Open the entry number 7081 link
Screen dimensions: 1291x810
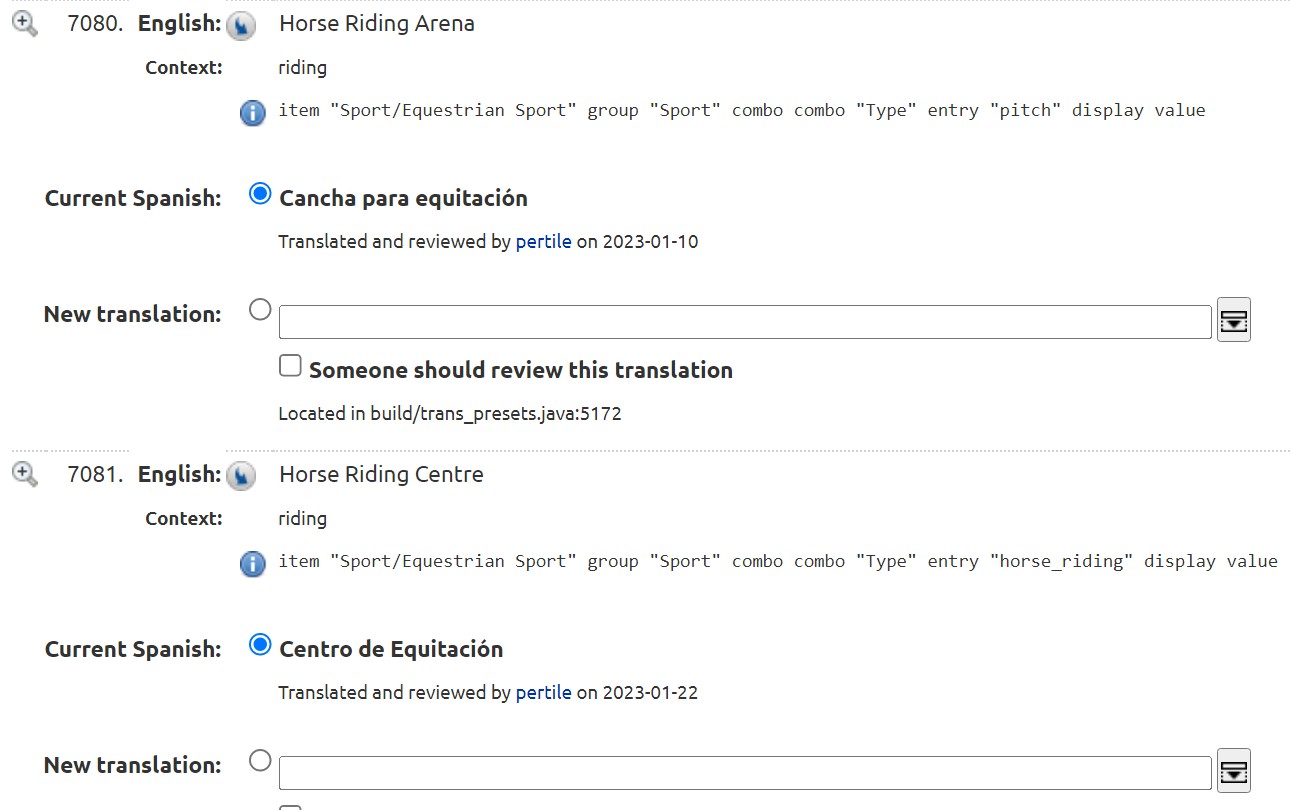(x=94, y=475)
